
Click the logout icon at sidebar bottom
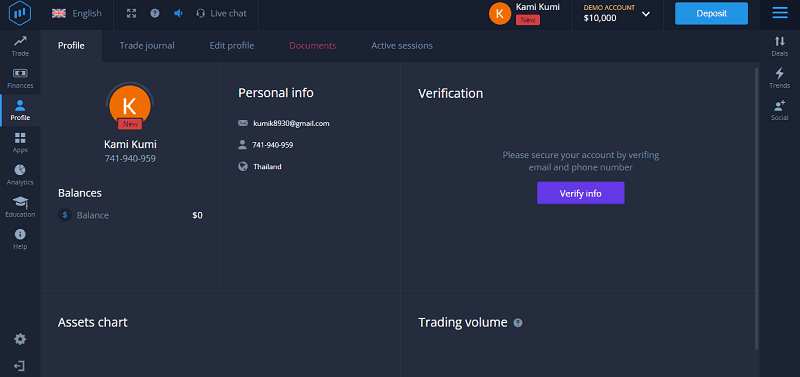pyautogui.click(x=19, y=366)
